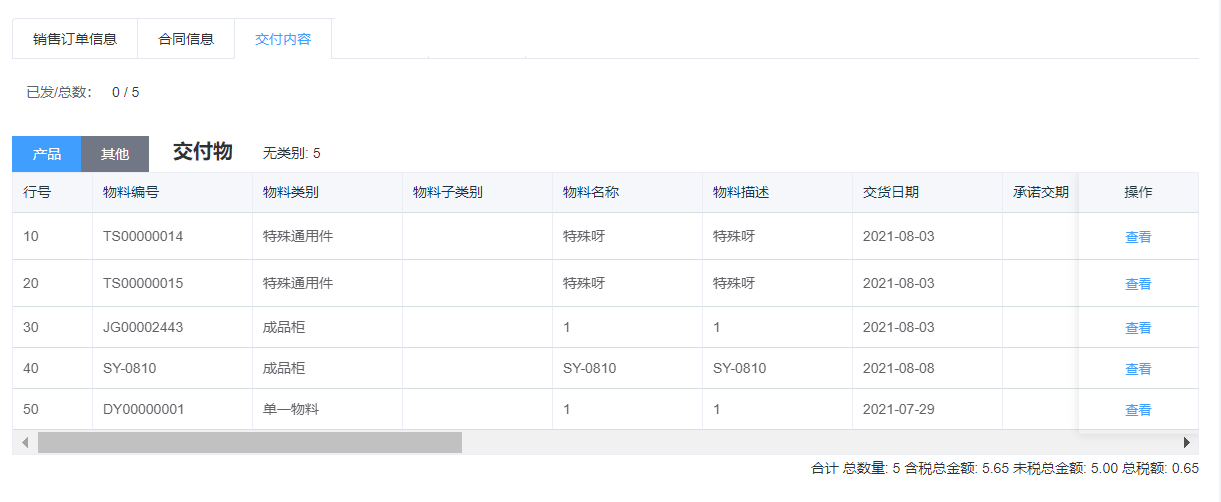Open the 销售订单信息 tab
Image resolution: width=1221 pixels, height=502 pixels.
(x=75, y=40)
